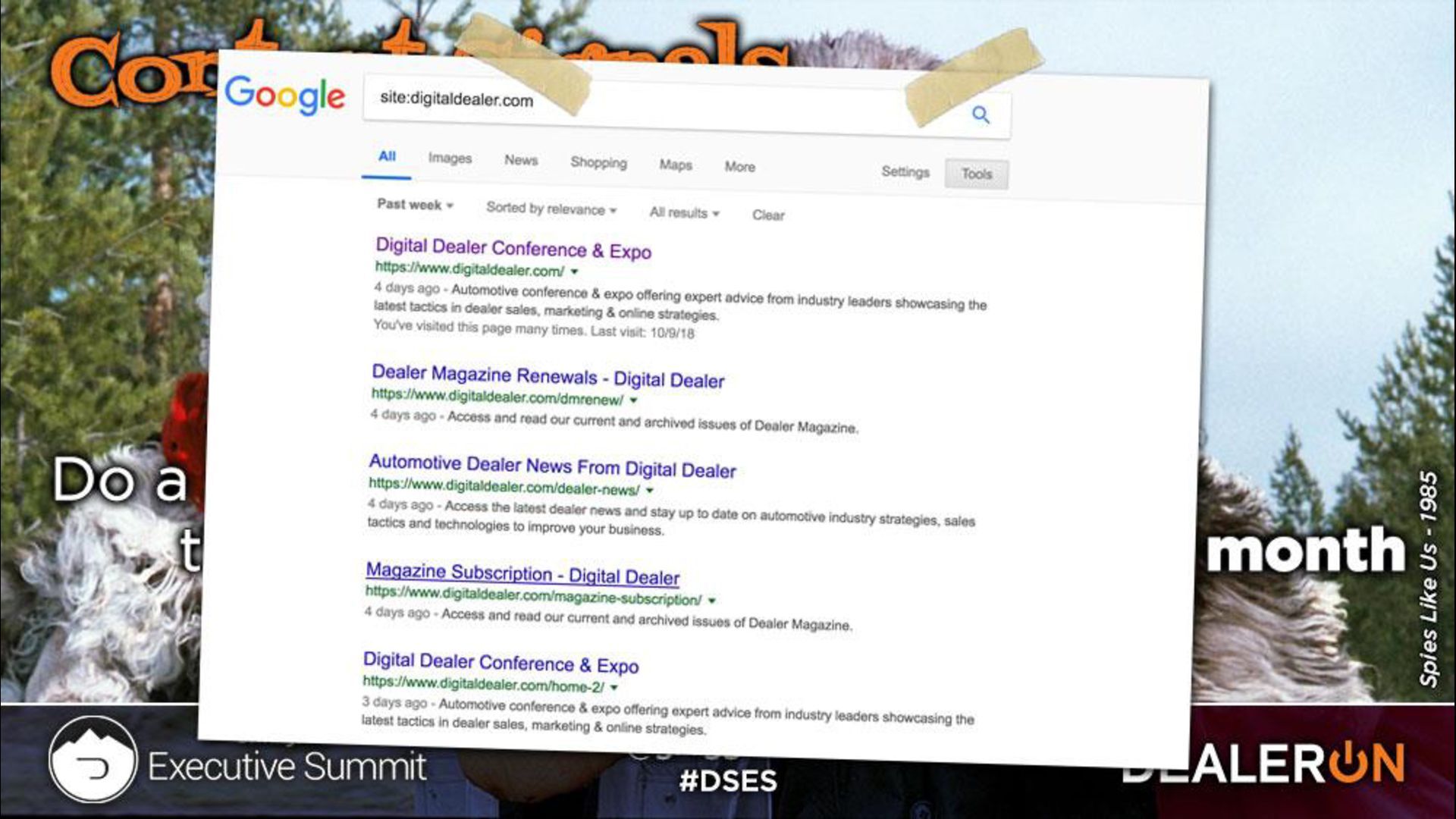Click the blue search magnifier icon
The height and width of the screenshot is (819, 1456).
click(981, 115)
